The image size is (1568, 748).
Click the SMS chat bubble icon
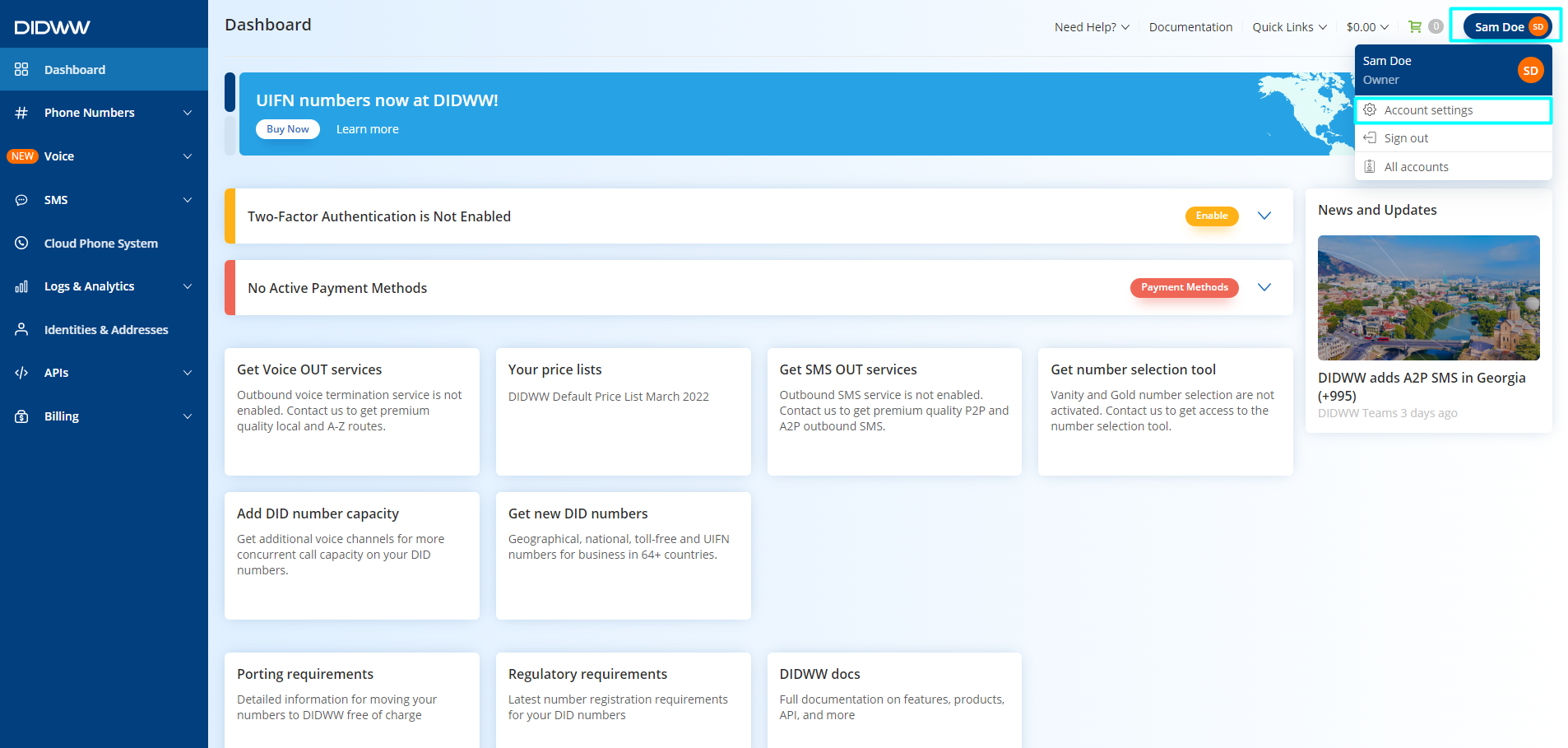click(x=21, y=200)
